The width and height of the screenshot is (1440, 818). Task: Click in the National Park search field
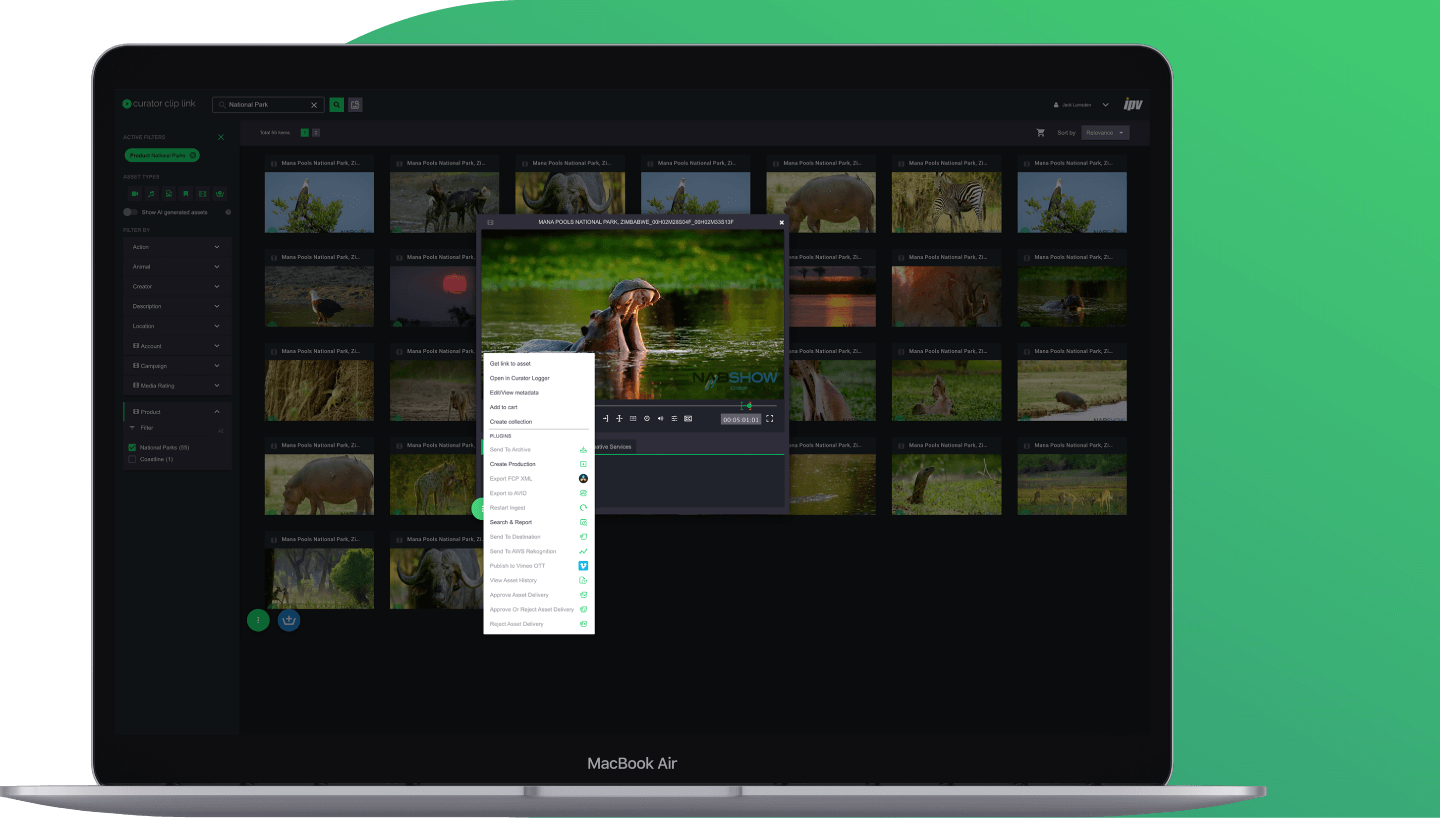click(x=266, y=104)
